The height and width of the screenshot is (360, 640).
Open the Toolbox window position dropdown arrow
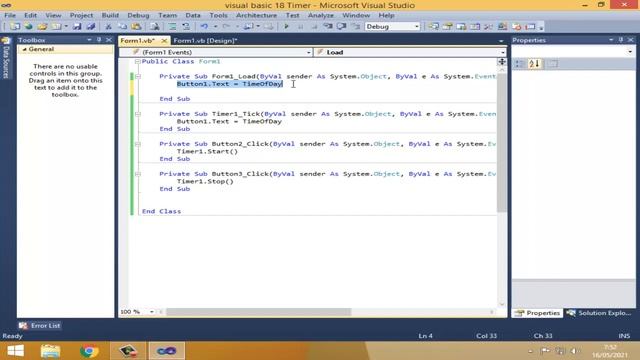pos(89,40)
